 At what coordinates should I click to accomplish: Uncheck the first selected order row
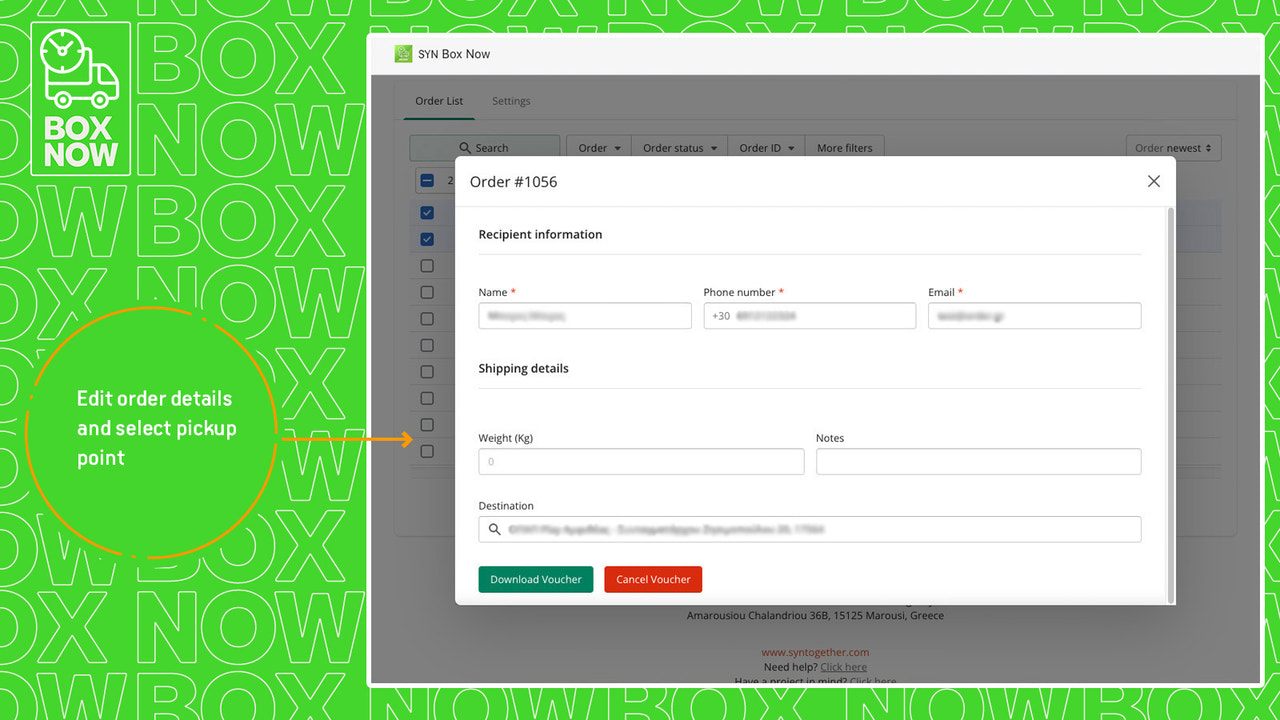pos(427,212)
